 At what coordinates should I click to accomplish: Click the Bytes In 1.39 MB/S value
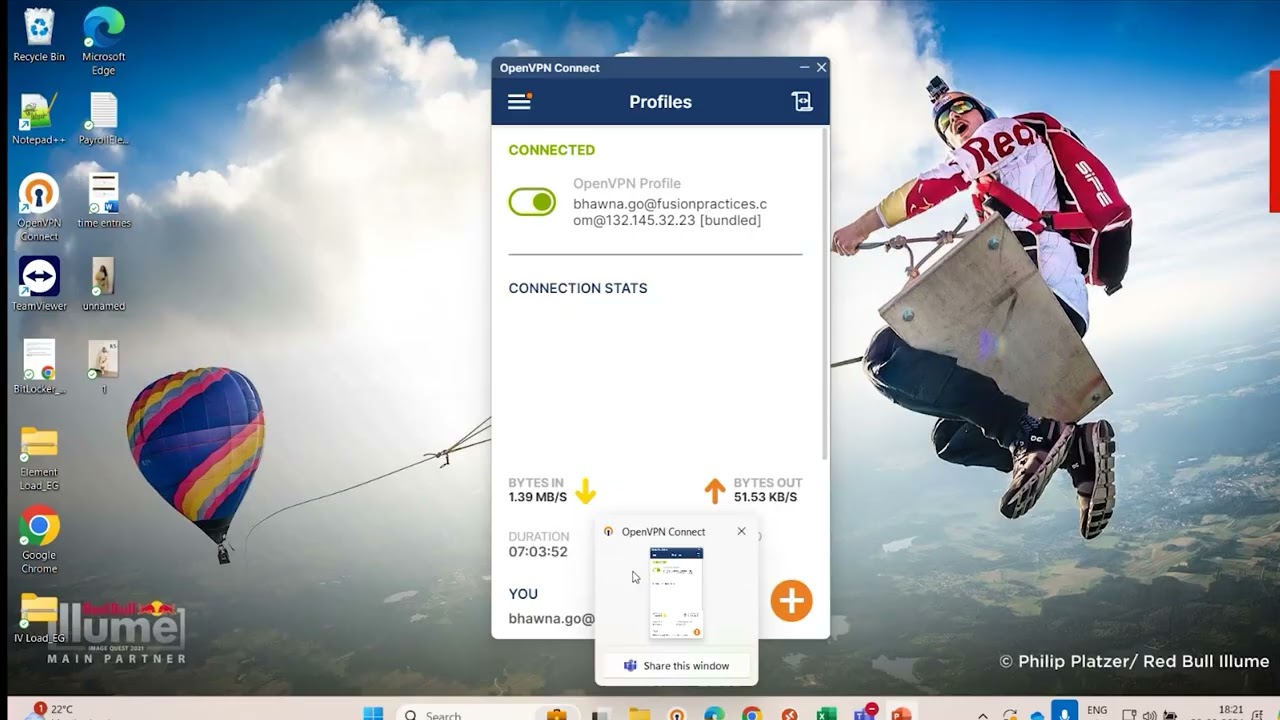click(537, 497)
